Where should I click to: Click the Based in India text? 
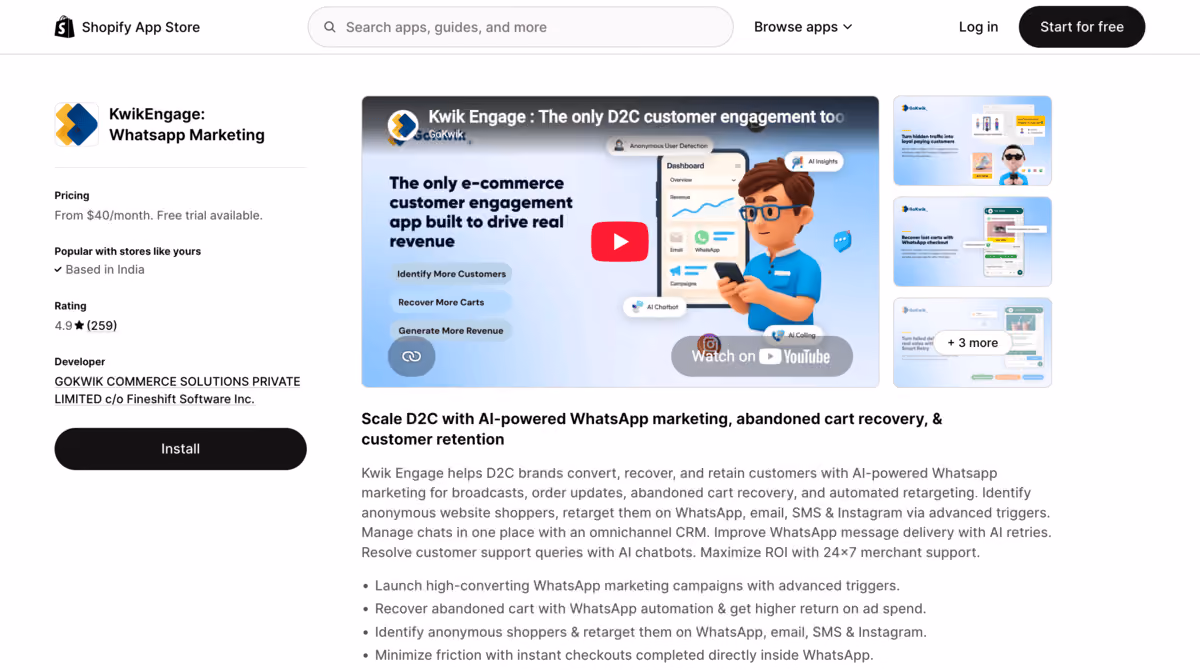pos(105,270)
